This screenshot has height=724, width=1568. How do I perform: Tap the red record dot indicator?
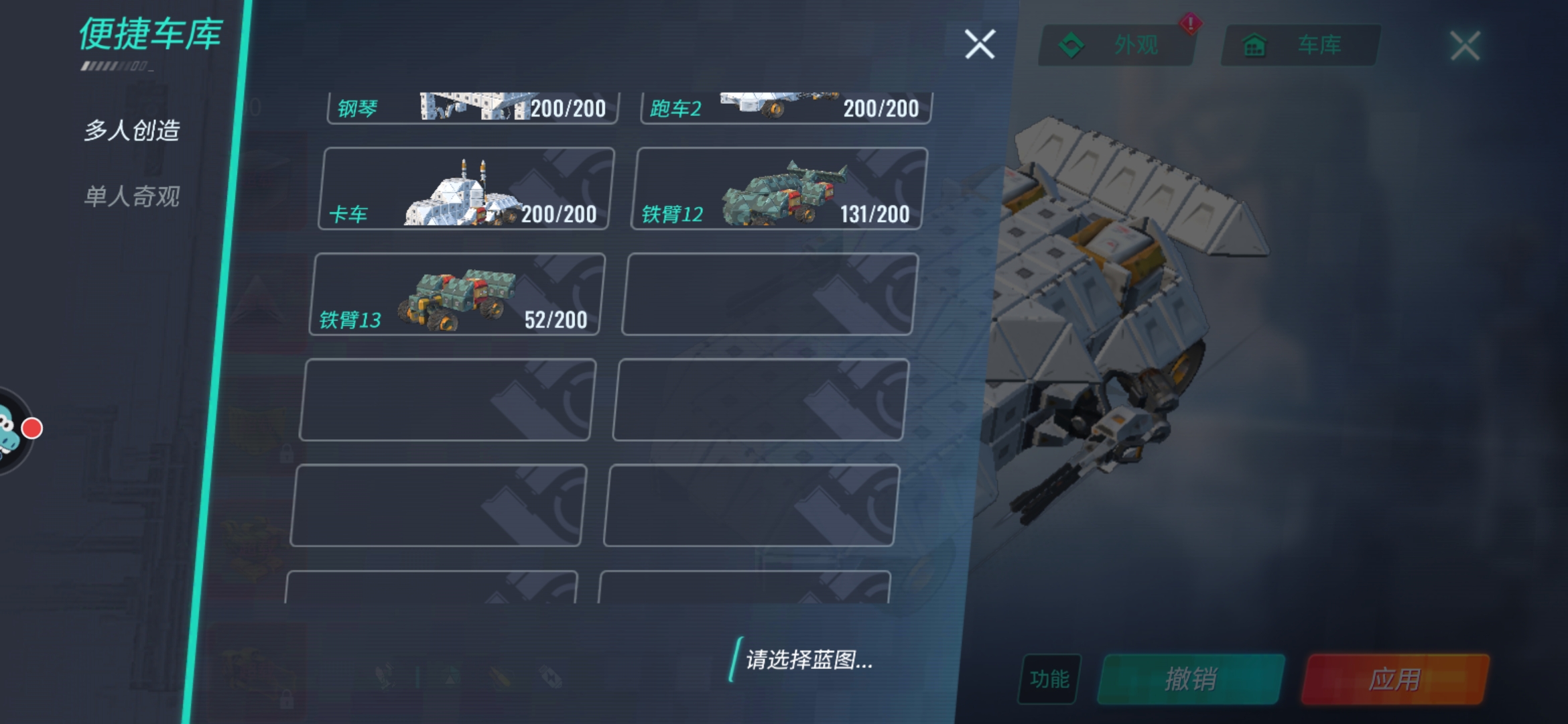[31, 428]
